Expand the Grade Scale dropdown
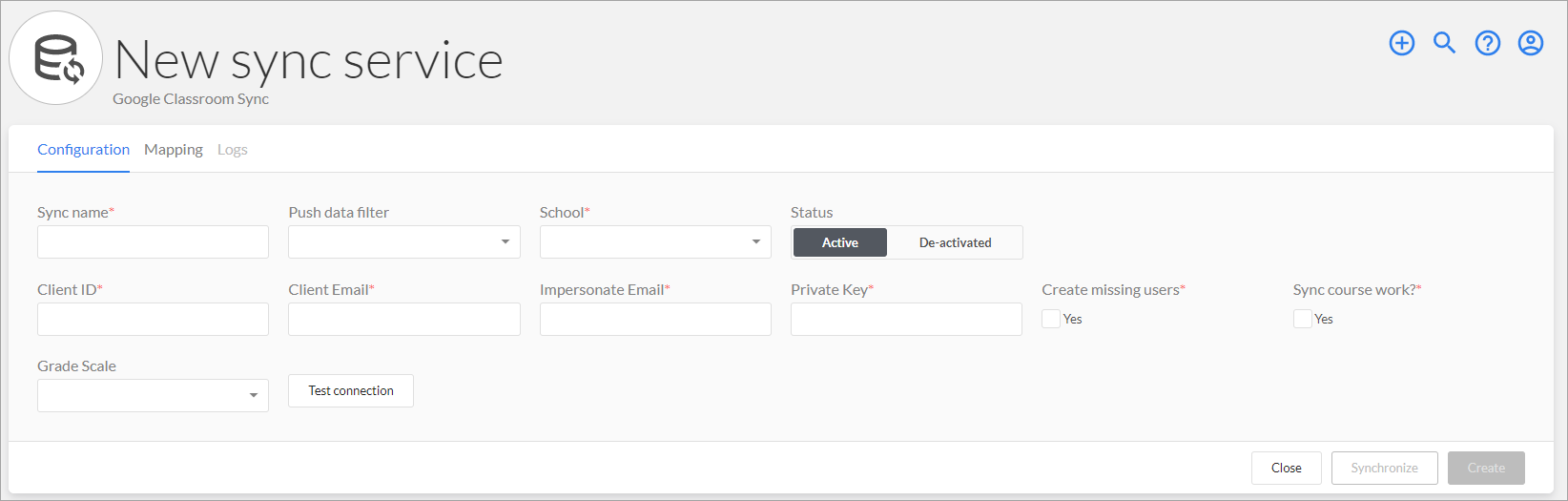The height and width of the screenshot is (501, 1568). (153, 395)
